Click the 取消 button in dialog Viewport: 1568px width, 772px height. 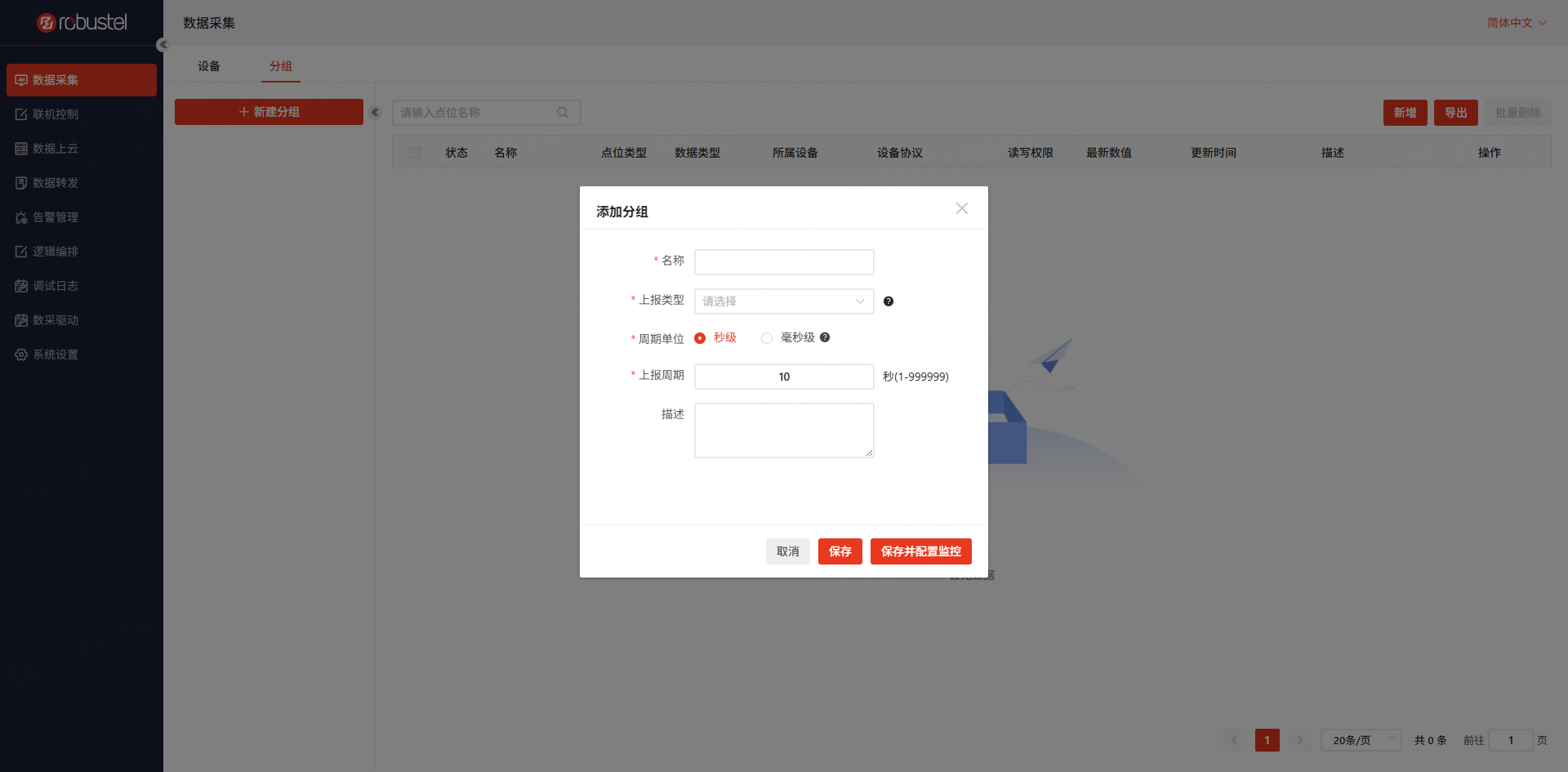787,551
